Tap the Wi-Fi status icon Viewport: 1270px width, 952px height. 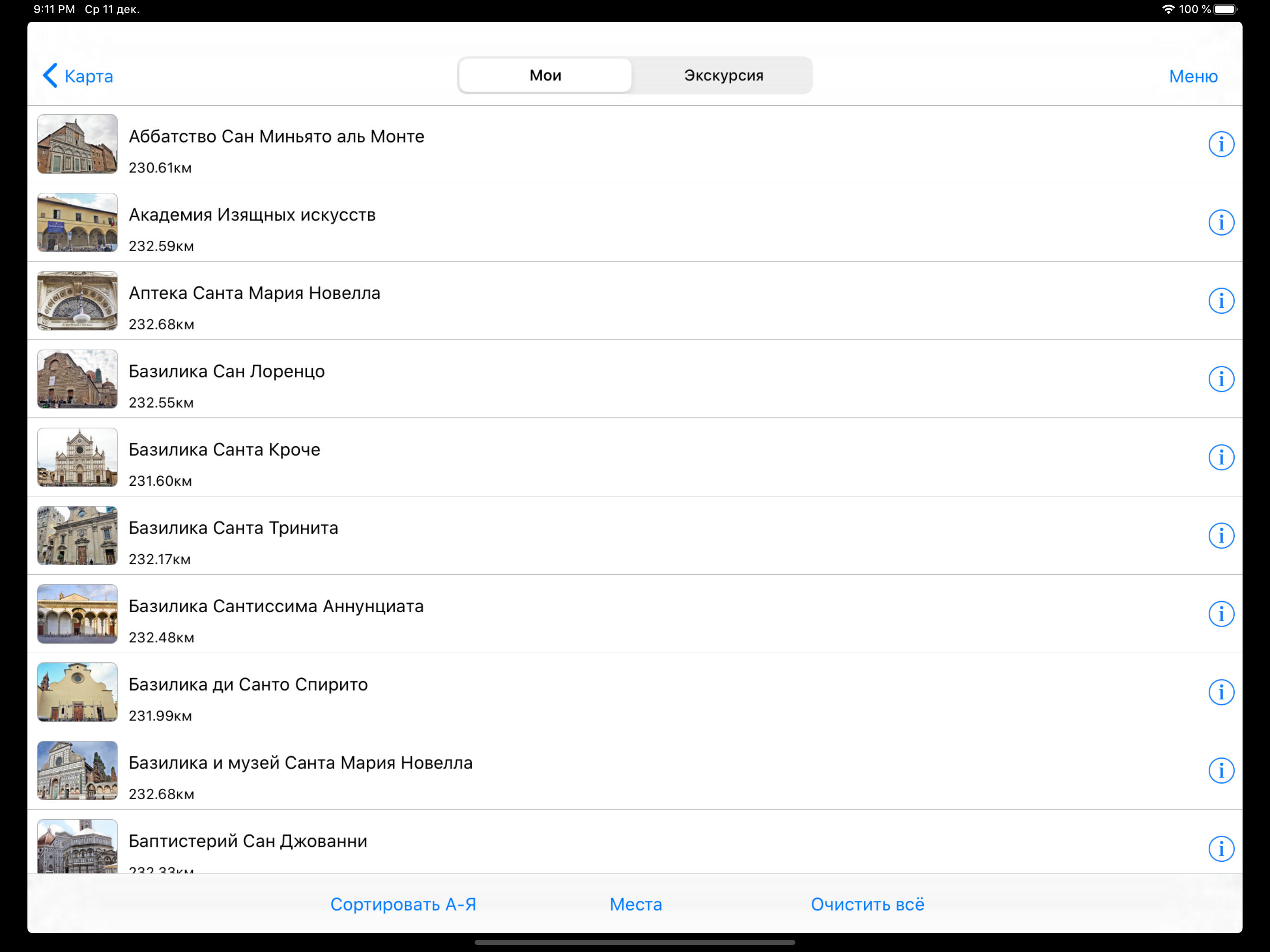(x=1168, y=9)
